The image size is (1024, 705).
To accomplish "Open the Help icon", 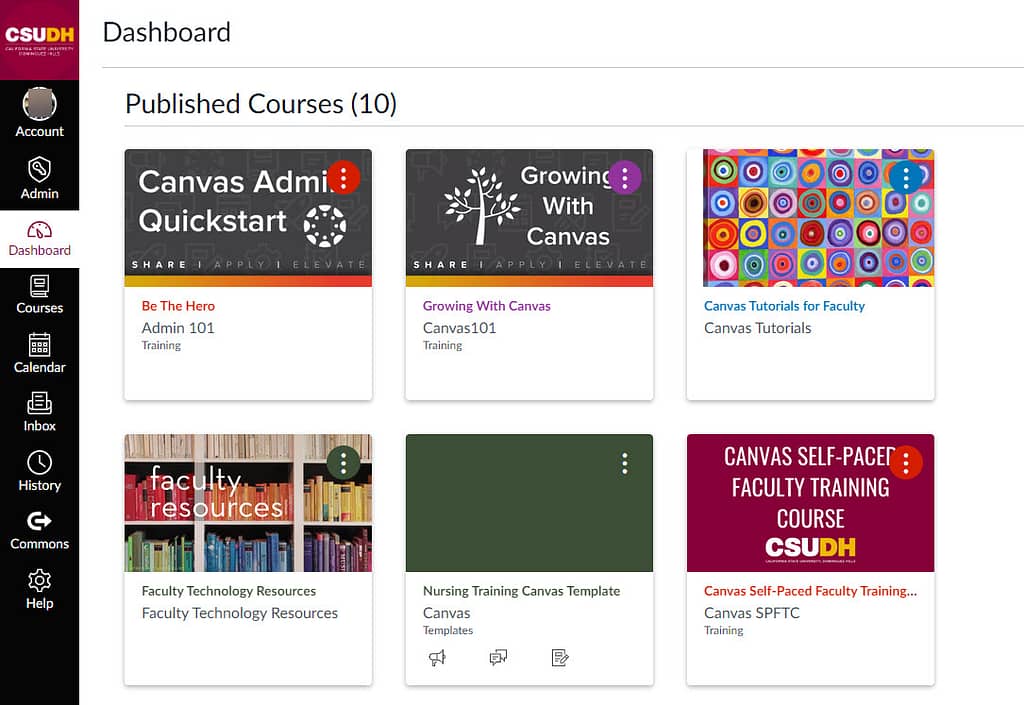I will (39, 580).
